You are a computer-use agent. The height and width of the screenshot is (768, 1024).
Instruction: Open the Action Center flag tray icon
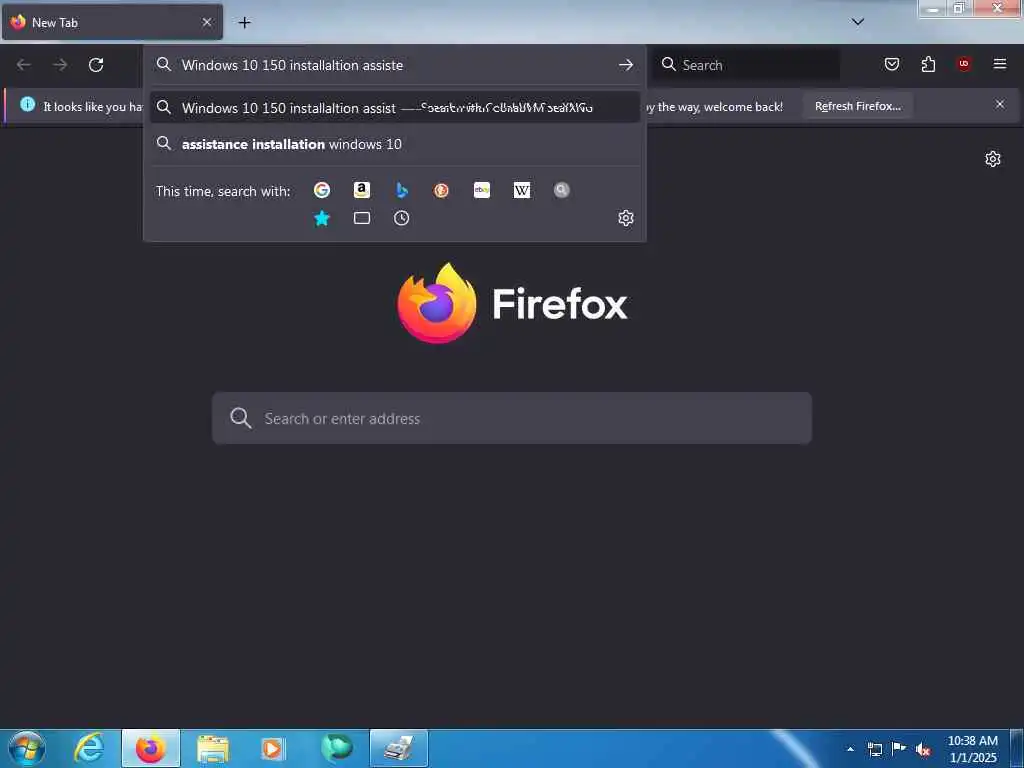[x=899, y=749]
